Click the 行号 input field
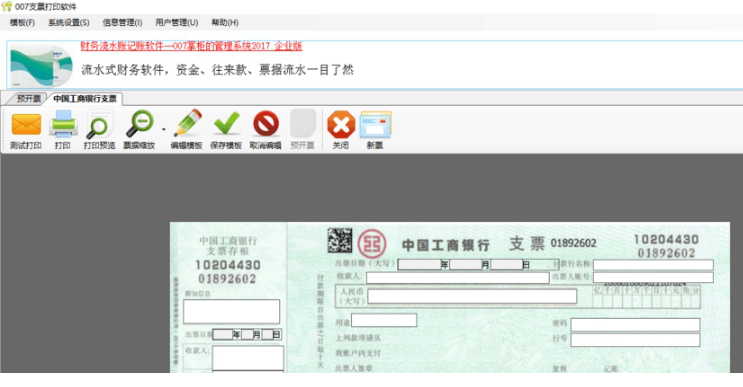The height and width of the screenshot is (387, 743). point(635,340)
